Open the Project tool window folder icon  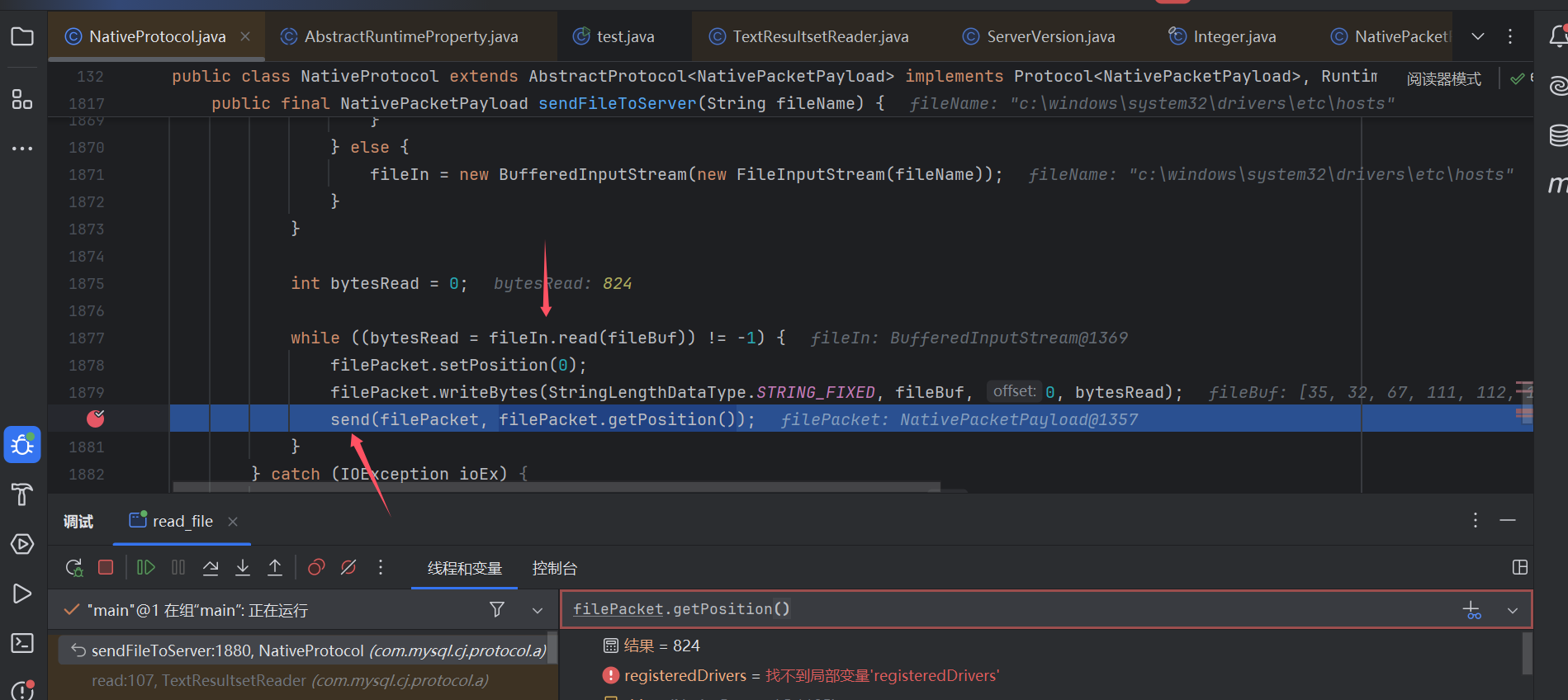click(x=22, y=36)
